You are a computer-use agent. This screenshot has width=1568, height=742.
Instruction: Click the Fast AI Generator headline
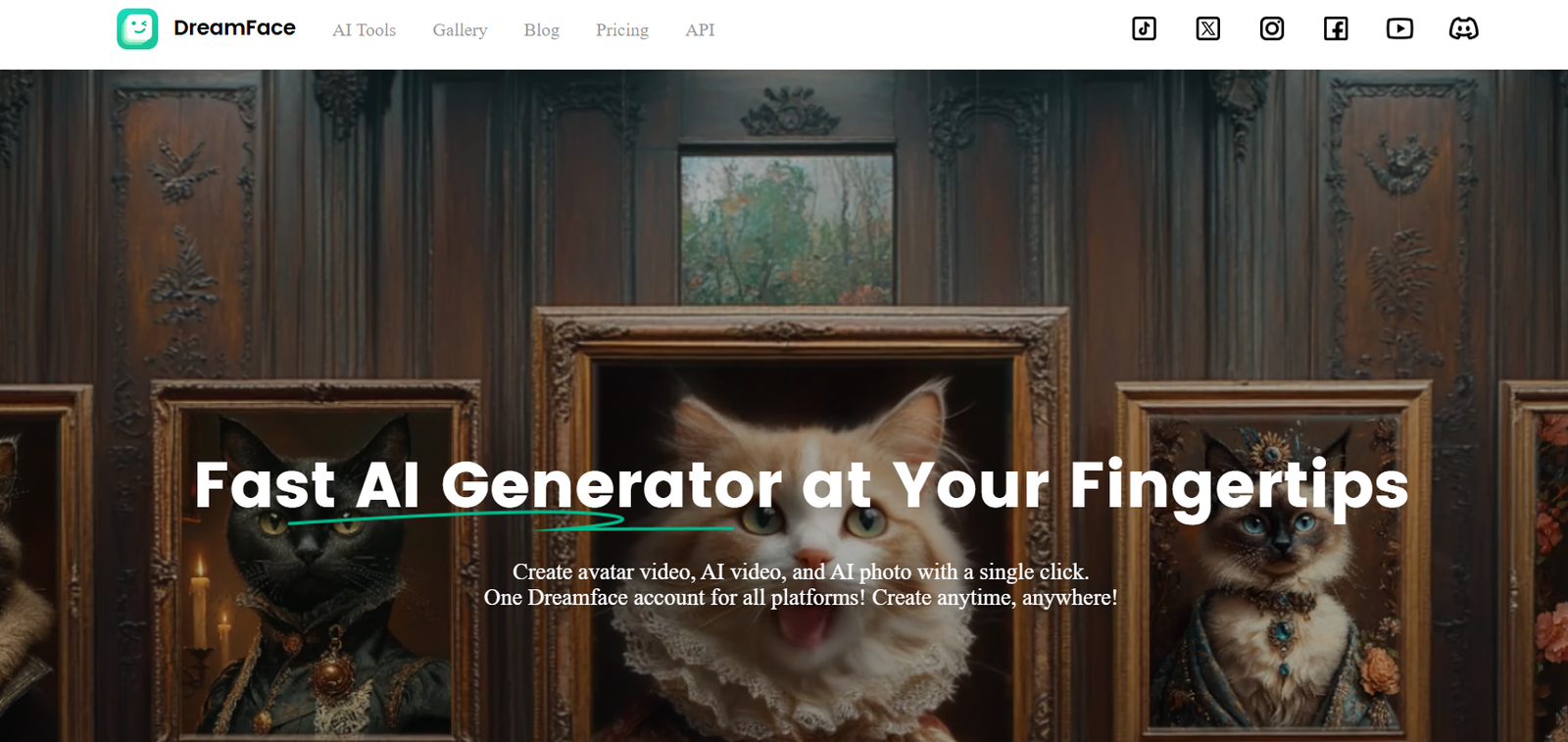(x=802, y=486)
